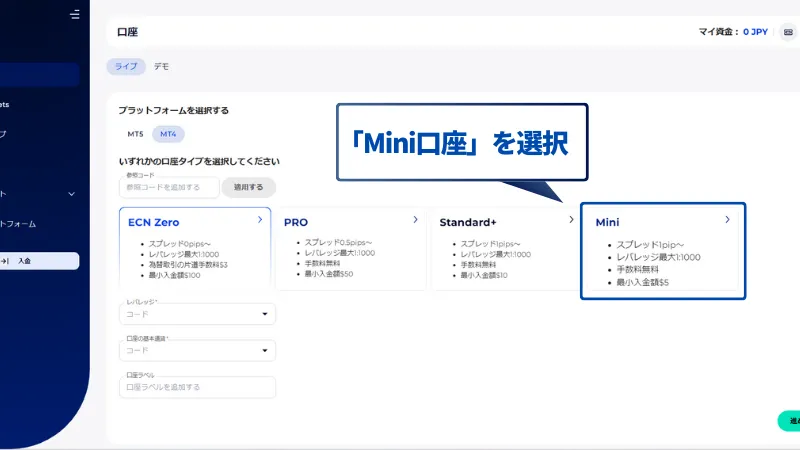Click スプレッド0pips〜 in the ECN Zero card
Viewport: 800px width, 450px height.
coord(180,244)
